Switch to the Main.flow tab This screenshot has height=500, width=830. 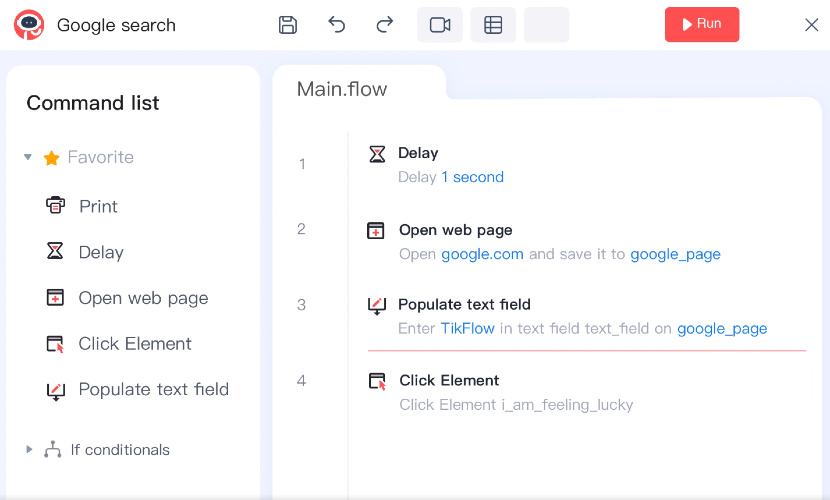(342, 89)
